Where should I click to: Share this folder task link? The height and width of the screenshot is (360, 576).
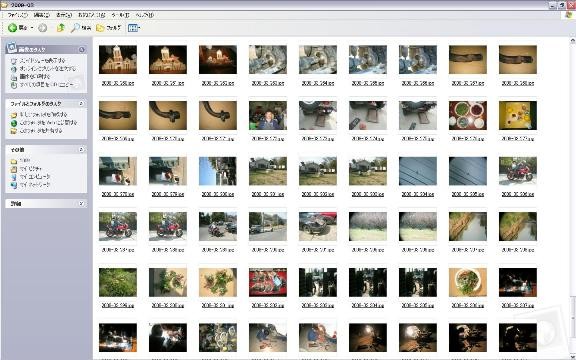pos(41,130)
